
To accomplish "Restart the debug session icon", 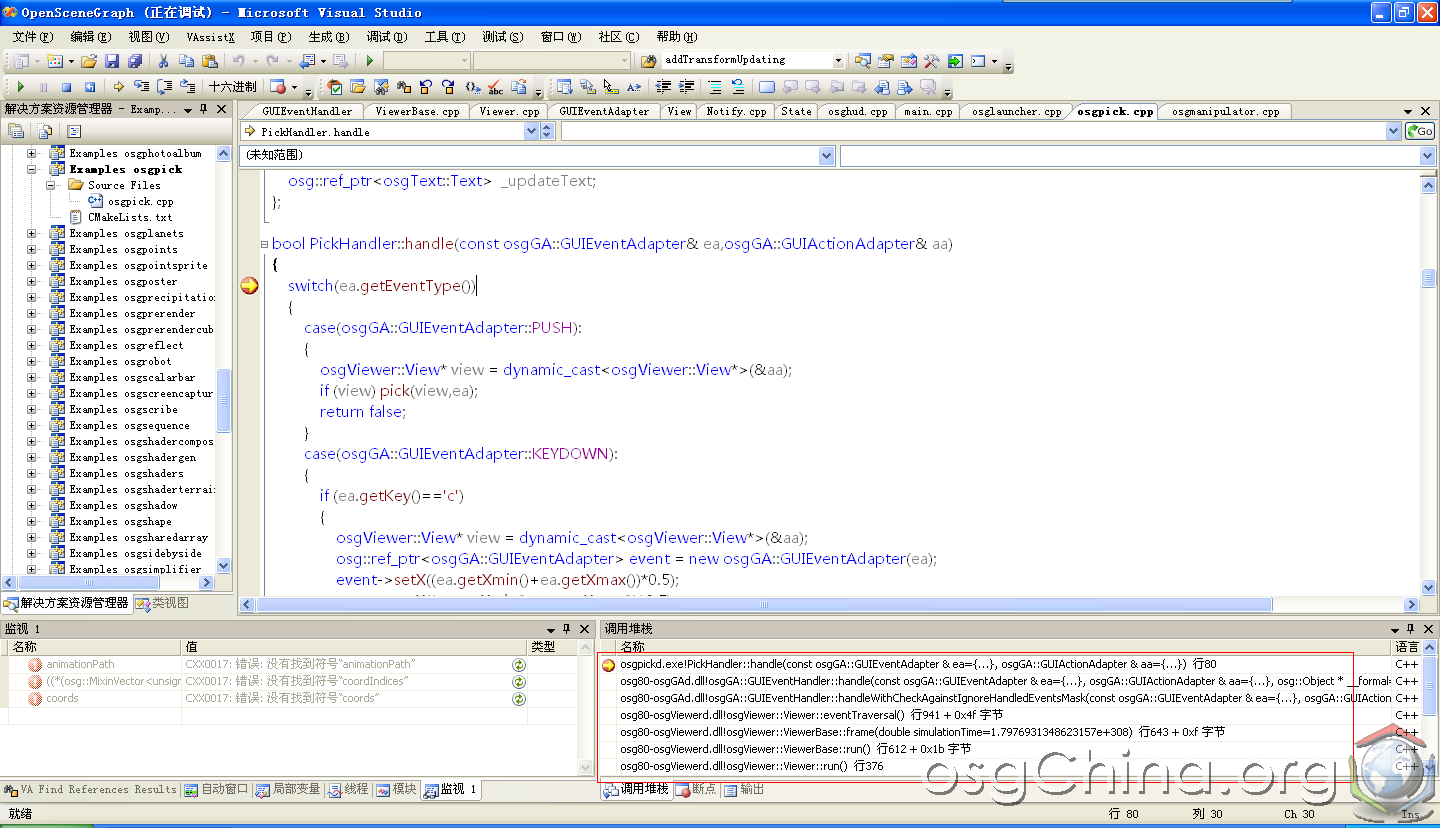I will coord(89,87).
